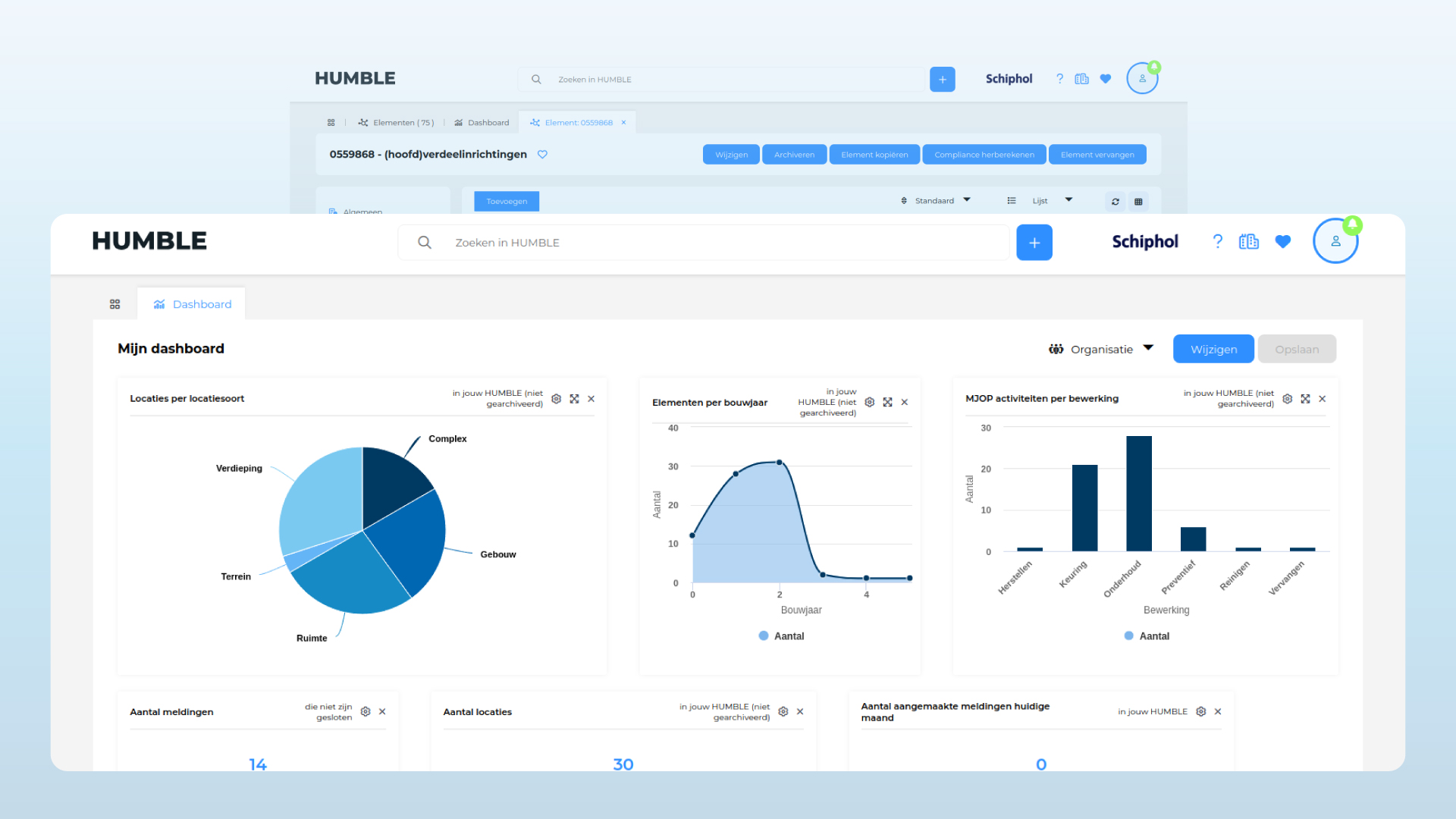Click the buildings icon in header
The width and height of the screenshot is (1456, 819).
pyautogui.click(x=1248, y=241)
